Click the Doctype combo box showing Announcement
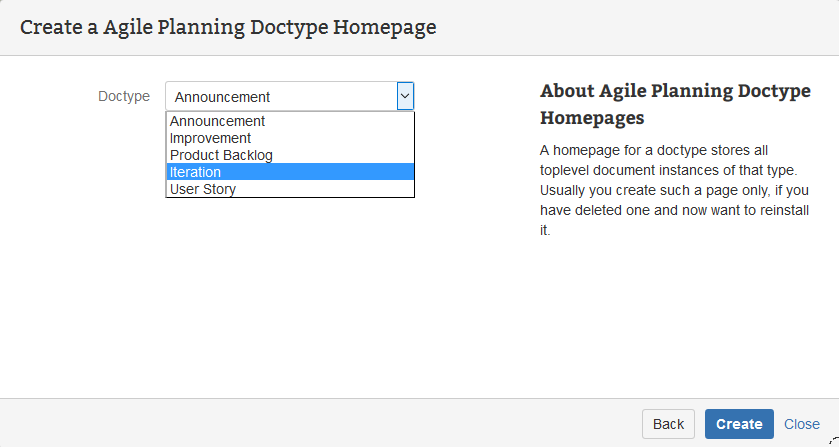This screenshot has height=447, width=839. click(280, 97)
